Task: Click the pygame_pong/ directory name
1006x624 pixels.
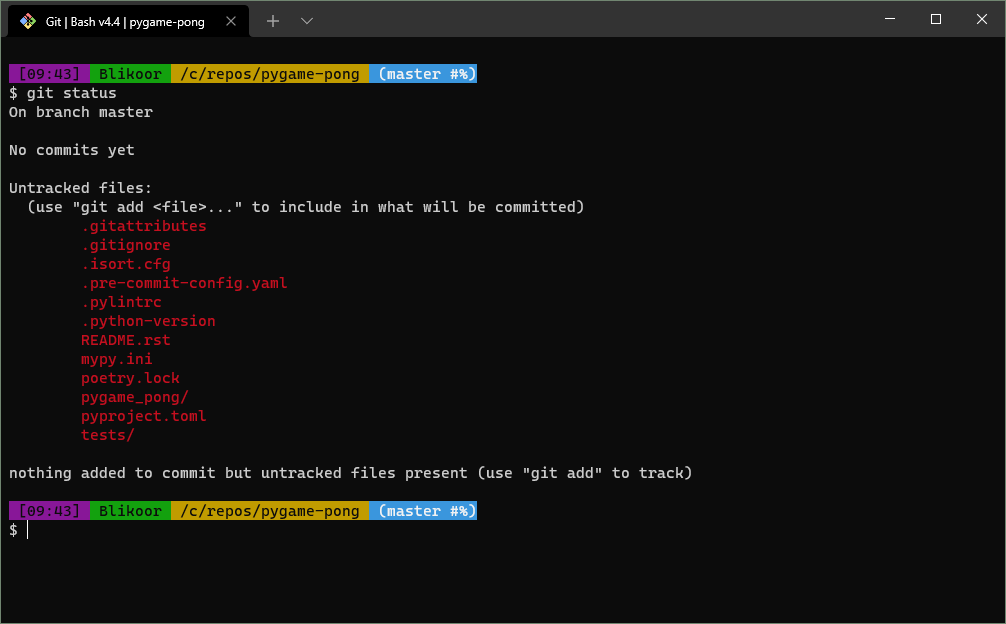Action: 135,397
